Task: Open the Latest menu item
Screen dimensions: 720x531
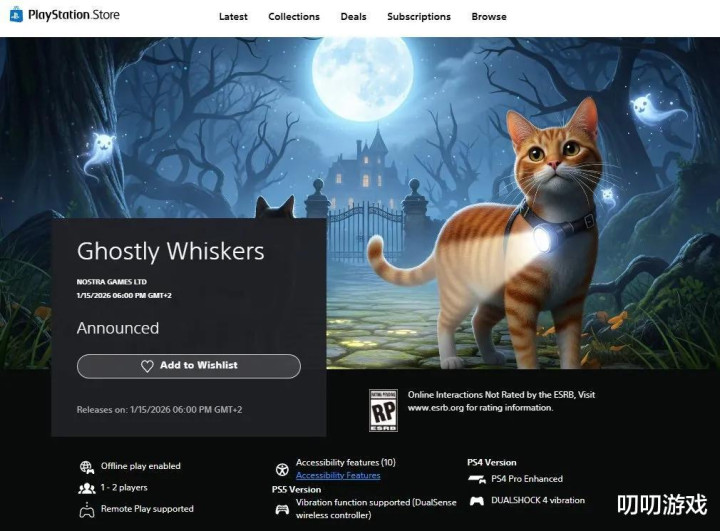Action: pos(233,17)
